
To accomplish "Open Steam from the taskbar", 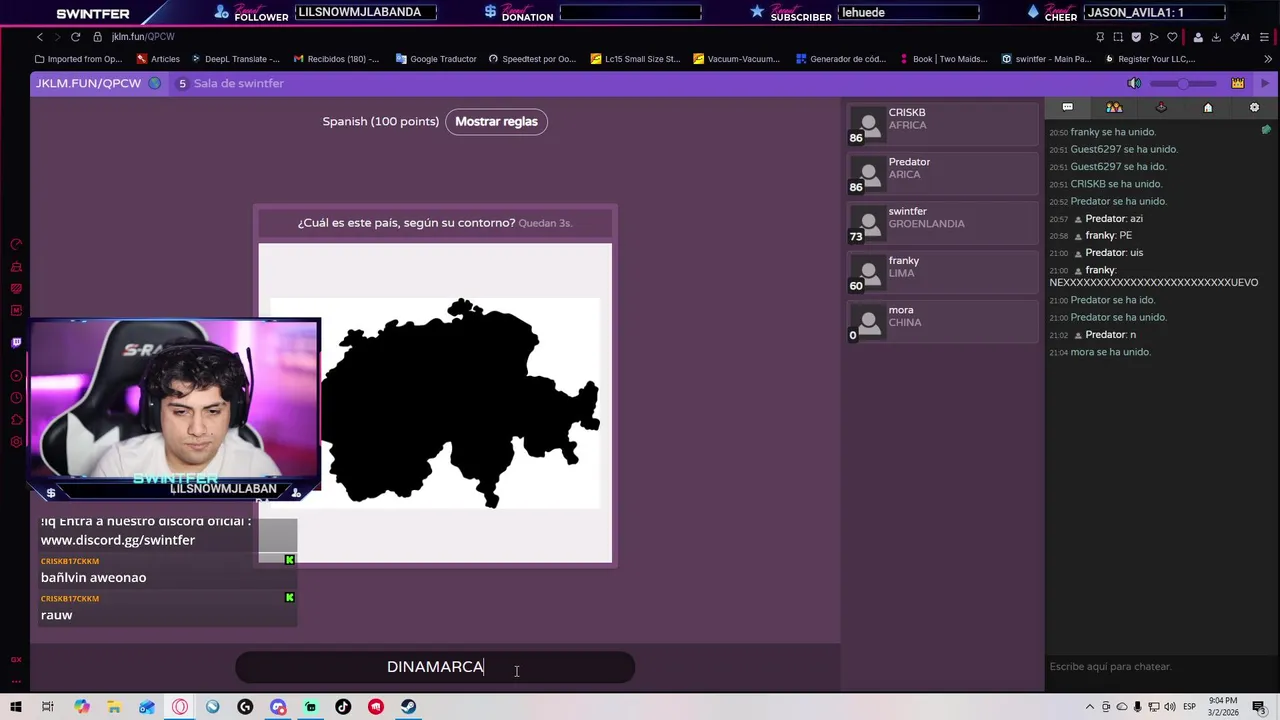I will click(x=408, y=706).
